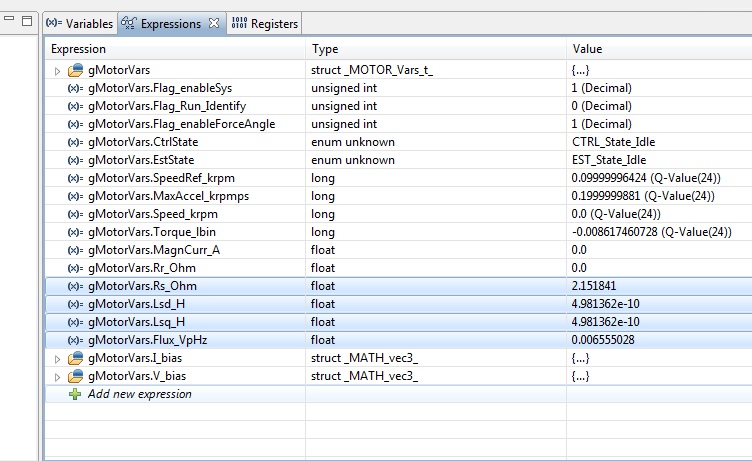
Task: Expand the gMotorVars.V_bias entry
Action: coord(58,376)
